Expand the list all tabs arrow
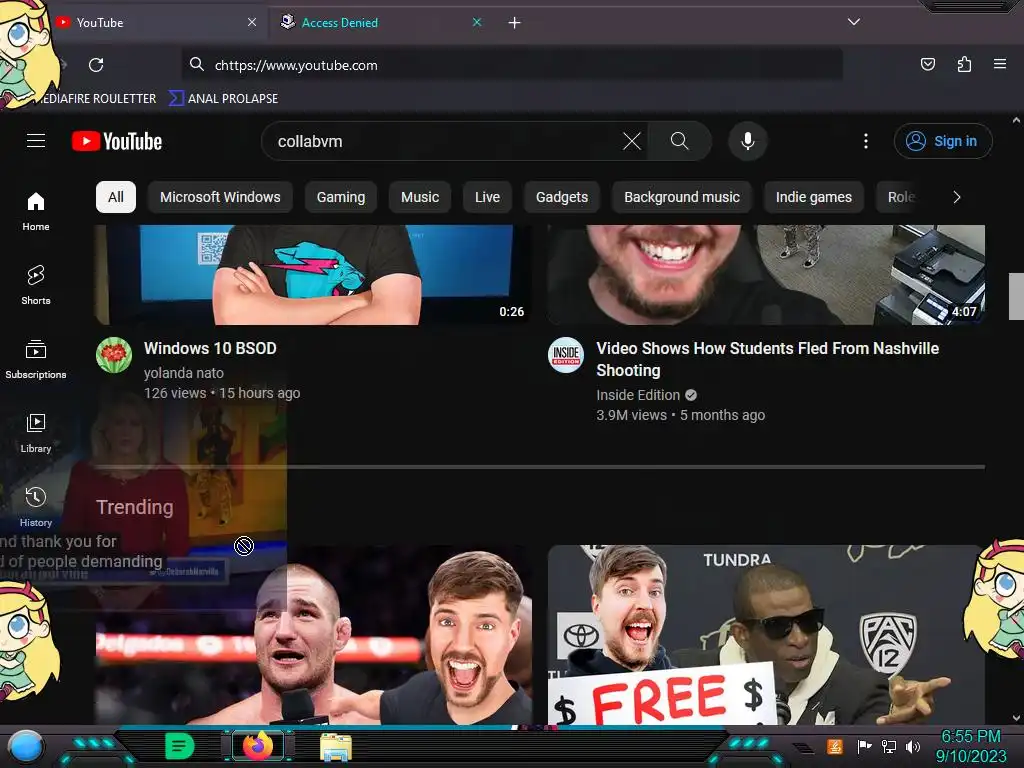 coord(854,22)
